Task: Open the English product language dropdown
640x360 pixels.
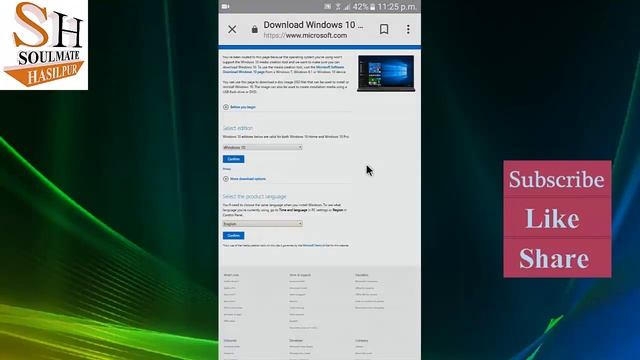Action: (262, 224)
